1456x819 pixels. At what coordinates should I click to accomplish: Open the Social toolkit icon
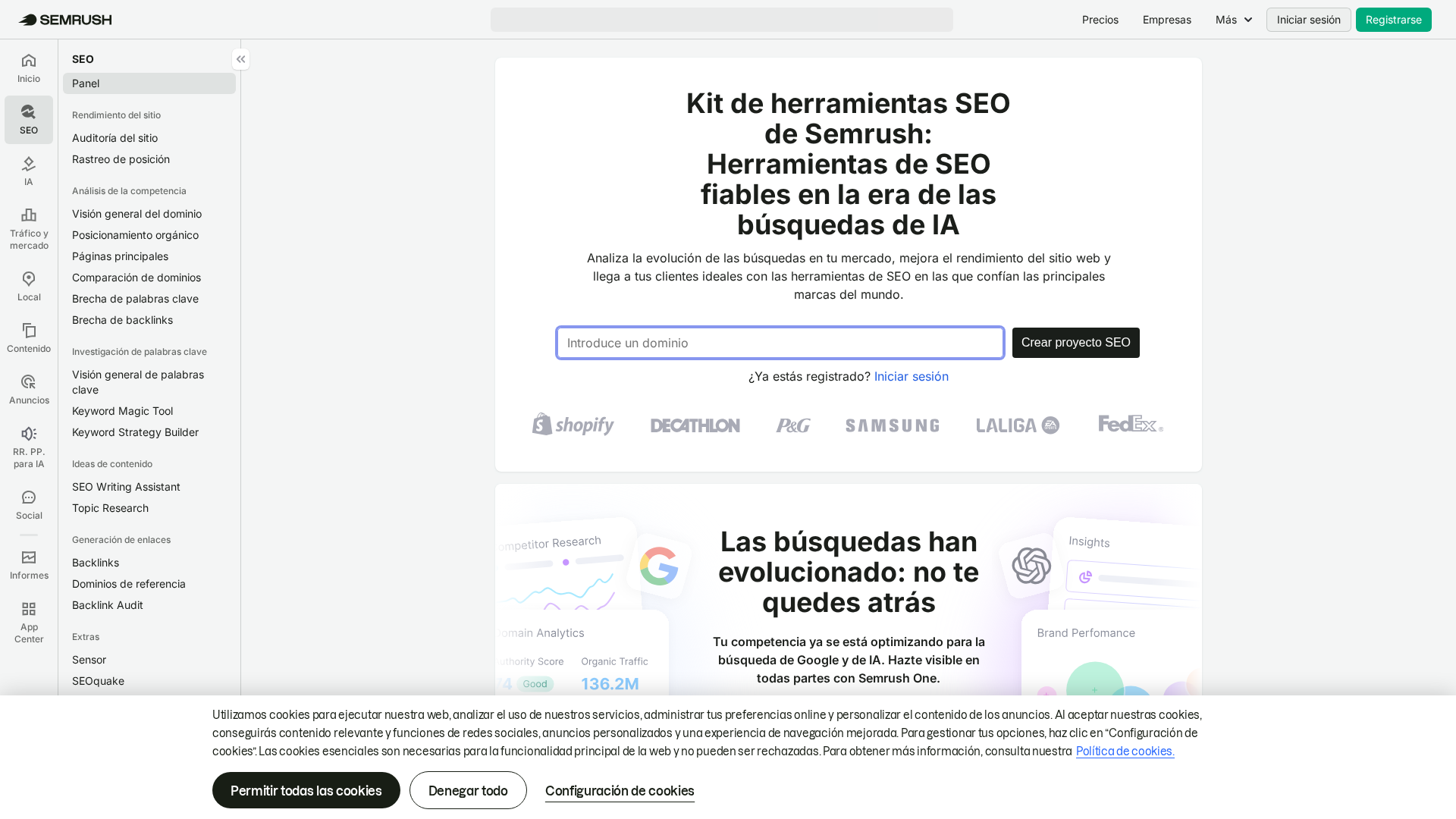click(29, 505)
